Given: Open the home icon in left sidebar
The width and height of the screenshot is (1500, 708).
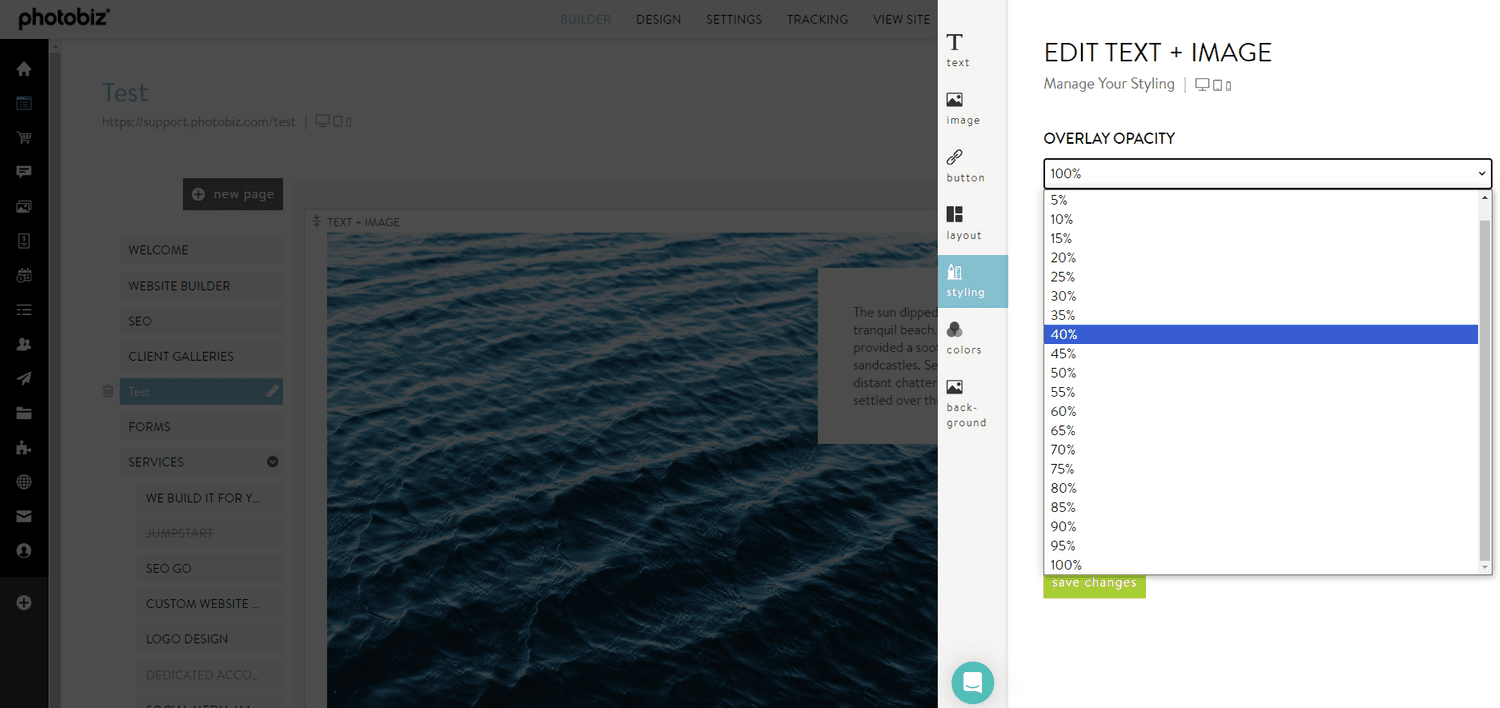Looking at the screenshot, I should coord(24,69).
